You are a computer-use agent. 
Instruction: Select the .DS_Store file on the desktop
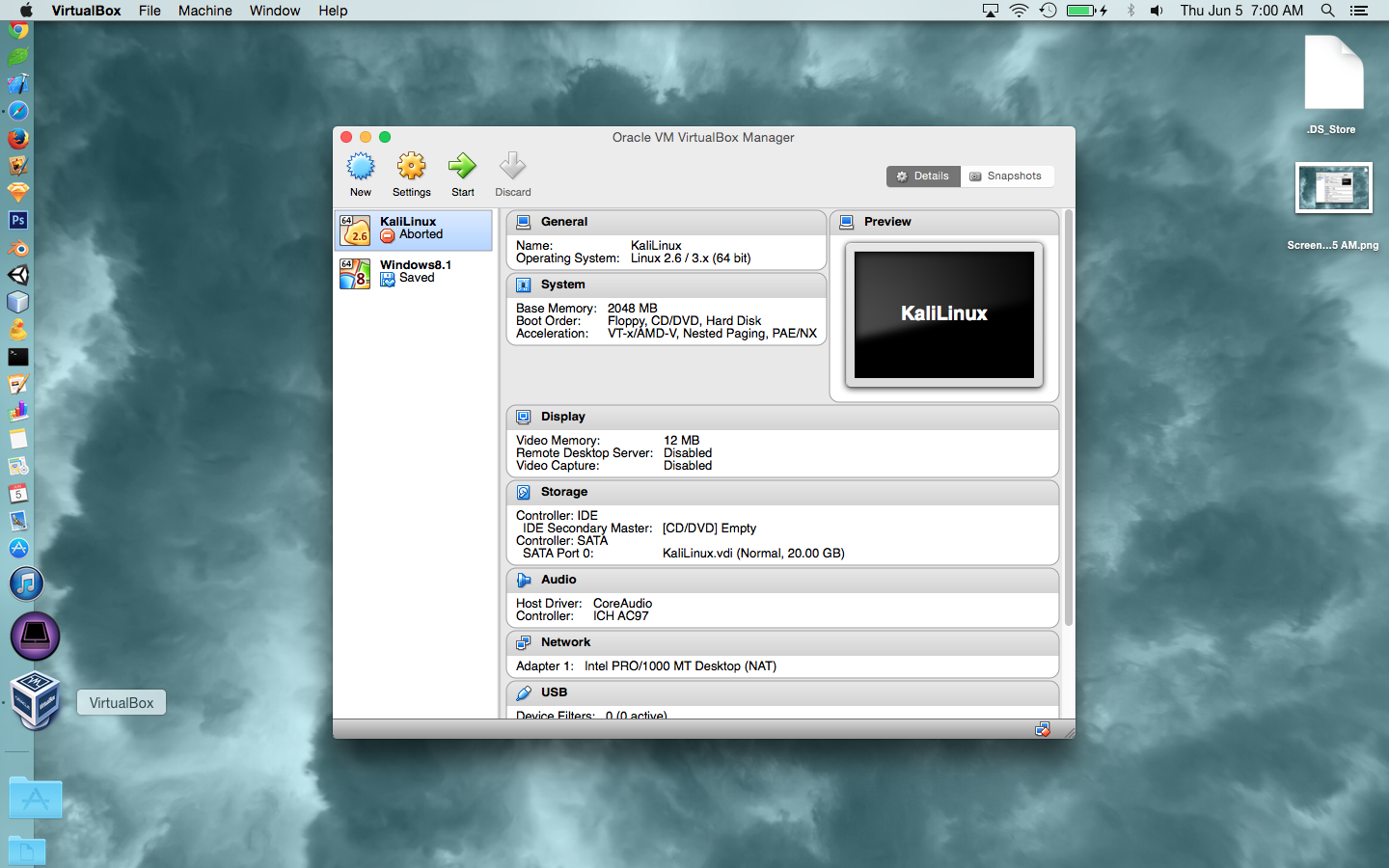point(1332,84)
